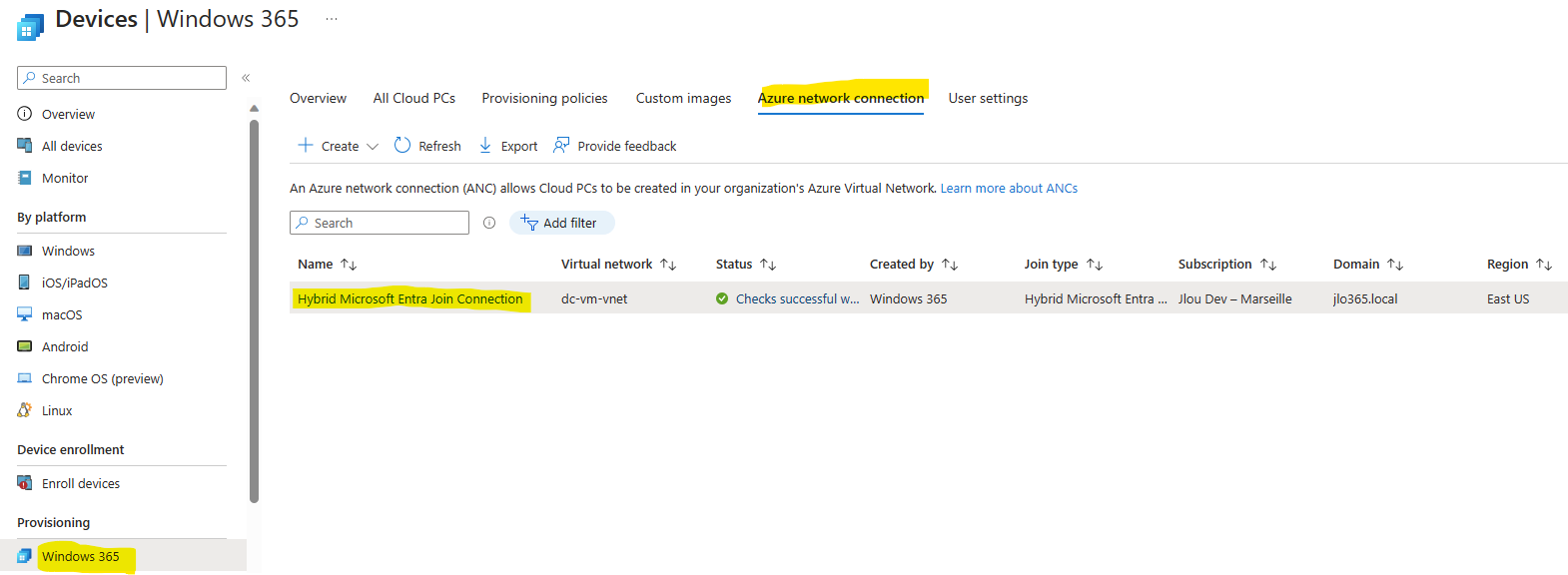The width and height of the screenshot is (1568, 575).
Task: Open the Provisioning policies tab
Action: pos(544,98)
